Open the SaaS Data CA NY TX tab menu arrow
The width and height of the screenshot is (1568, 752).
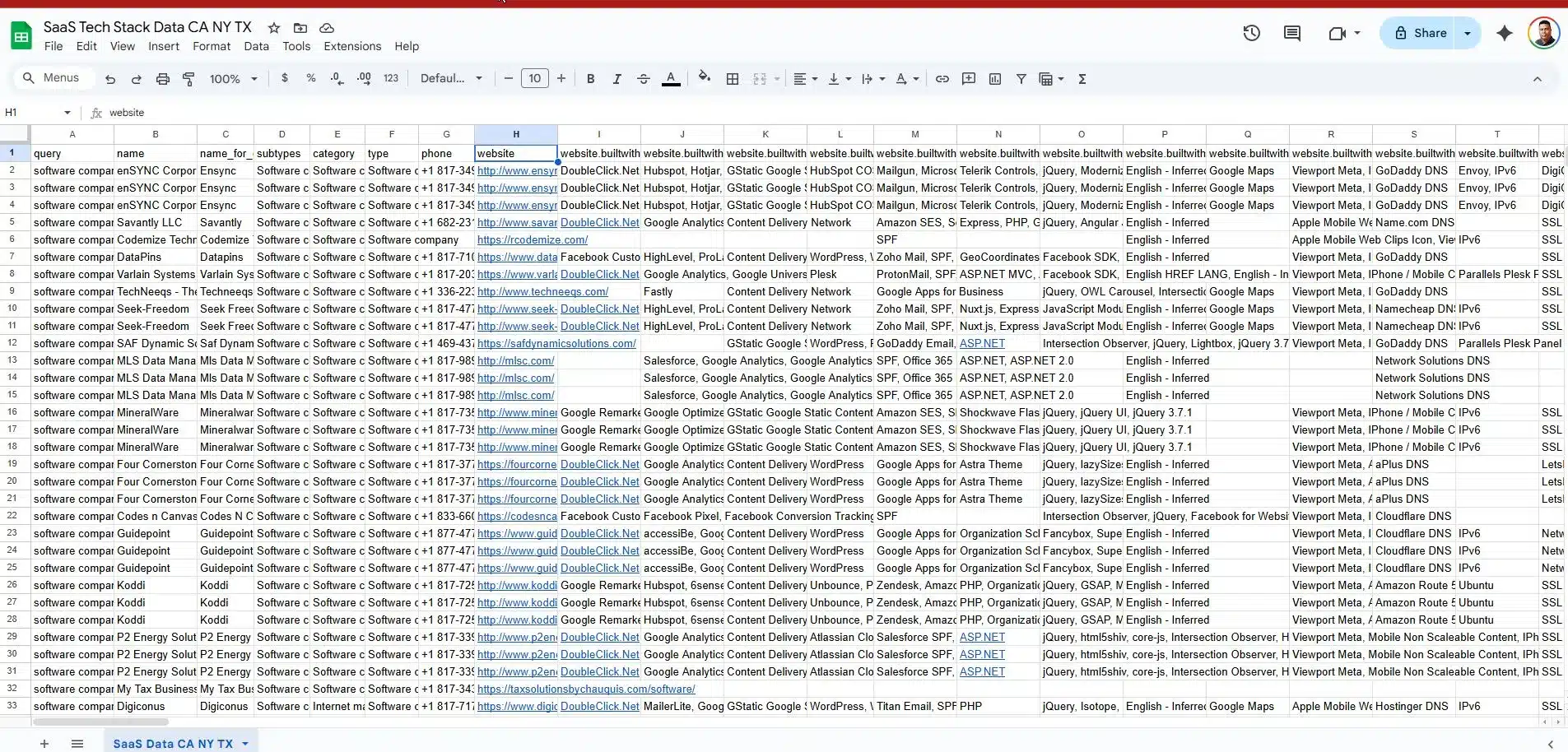click(245, 744)
